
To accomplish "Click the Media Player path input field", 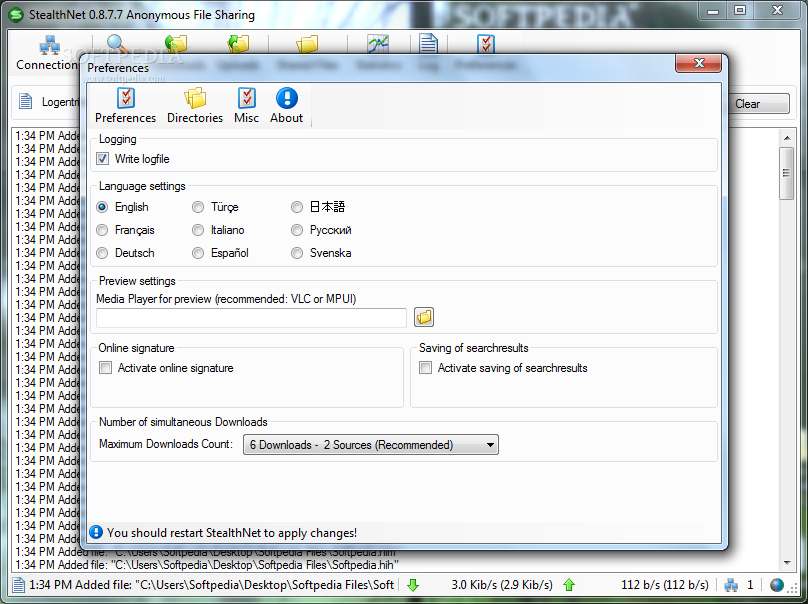I will pos(251,317).
